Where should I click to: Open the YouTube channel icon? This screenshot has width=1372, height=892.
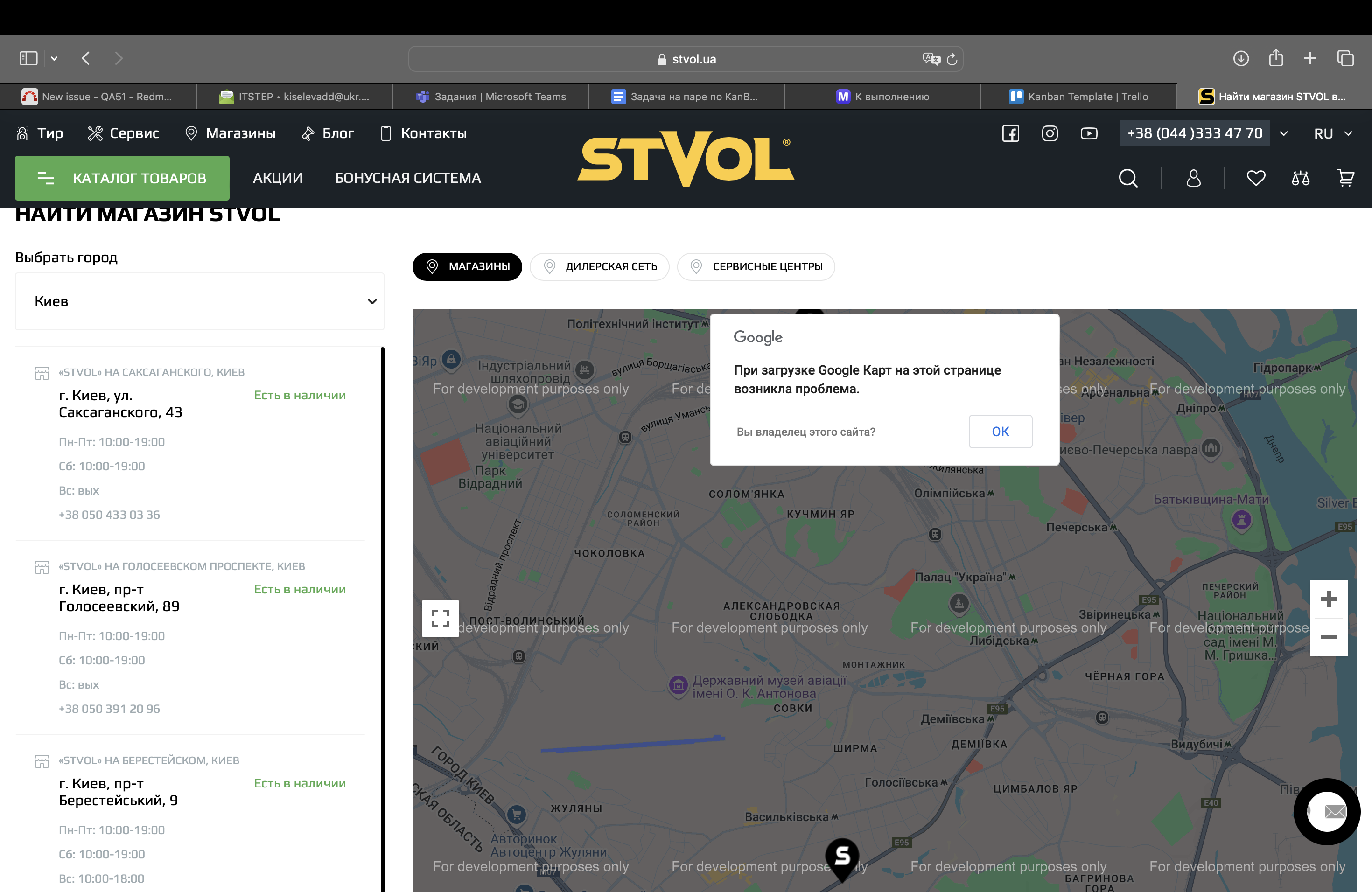(1089, 134)
